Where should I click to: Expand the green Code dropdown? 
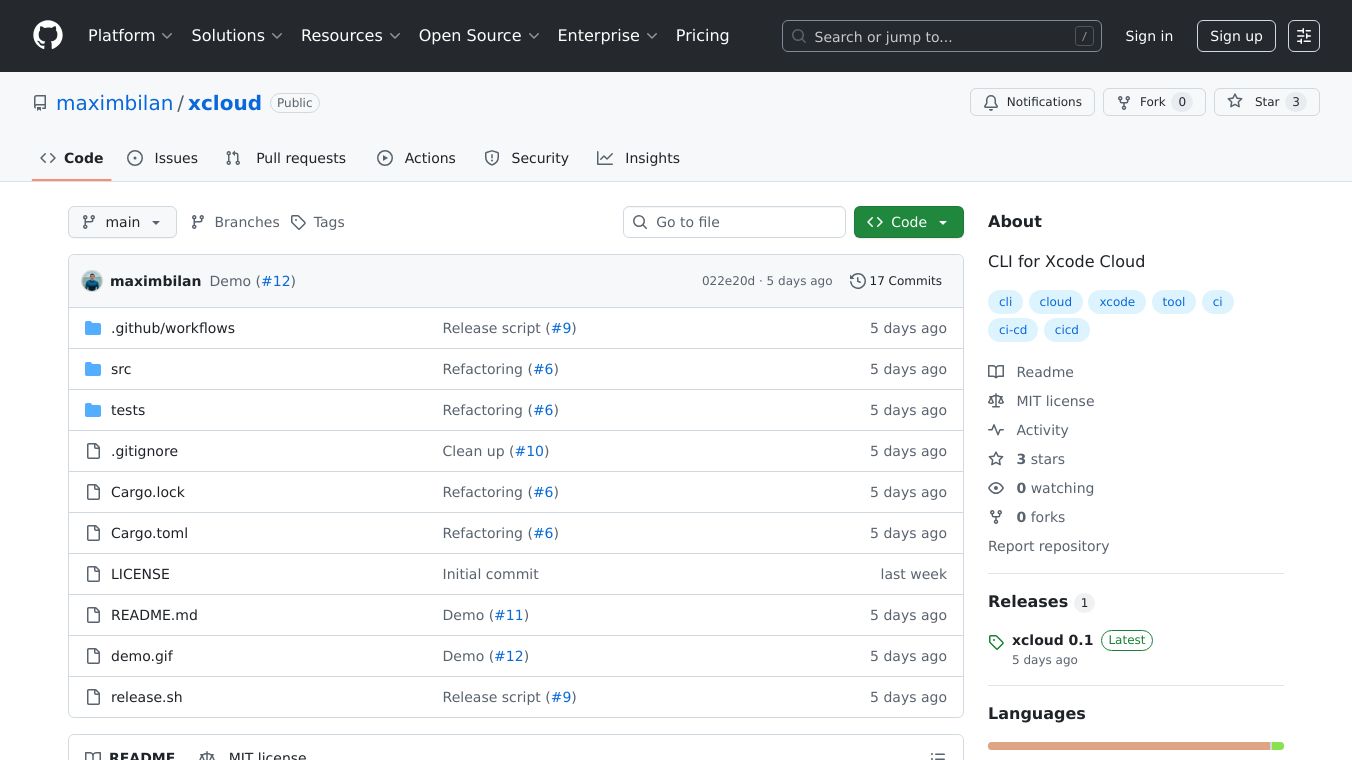pos(908,222)
